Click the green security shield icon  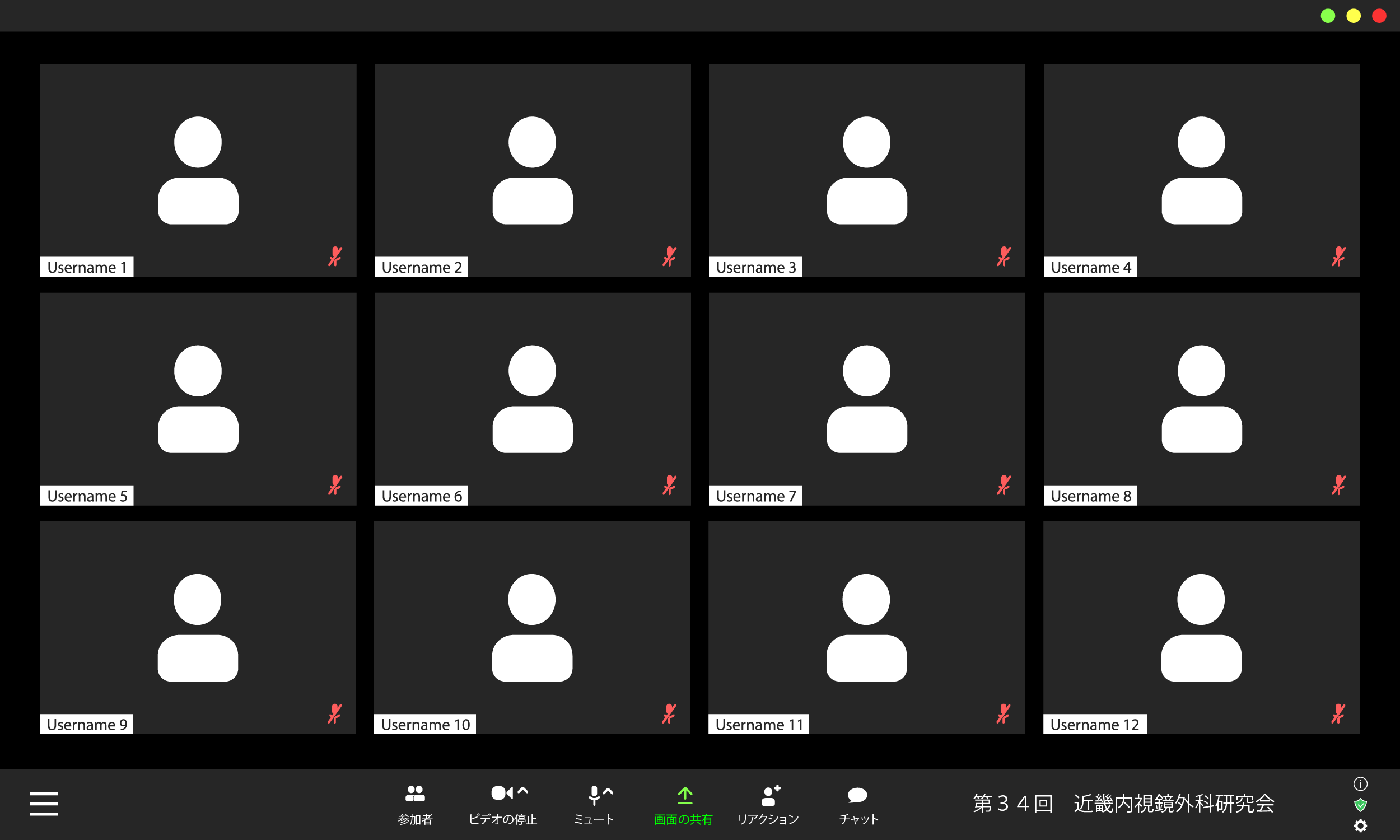pos(1360,805)
